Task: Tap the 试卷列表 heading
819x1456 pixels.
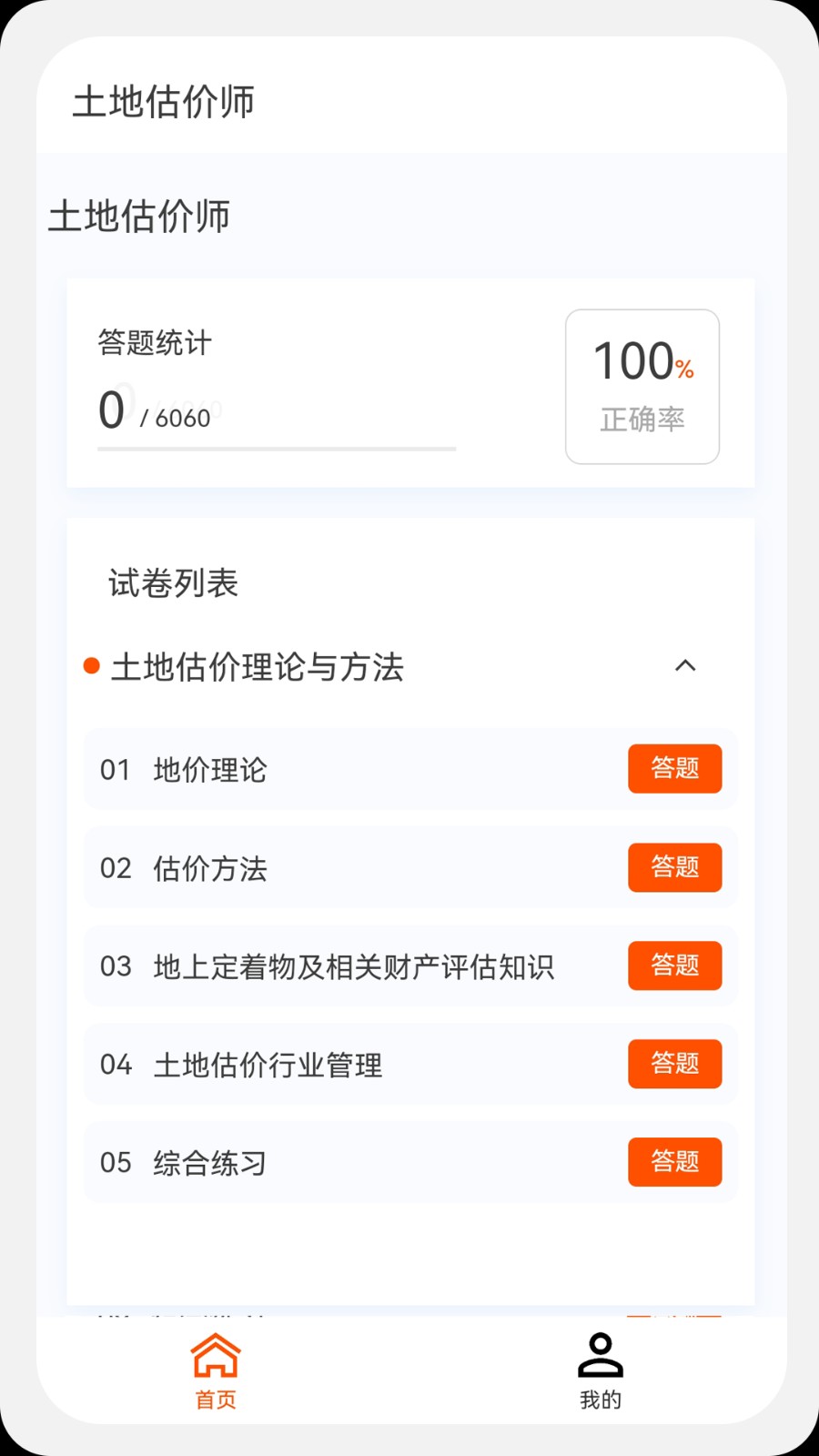Action: pyautogui.click(x=174, y=583)
